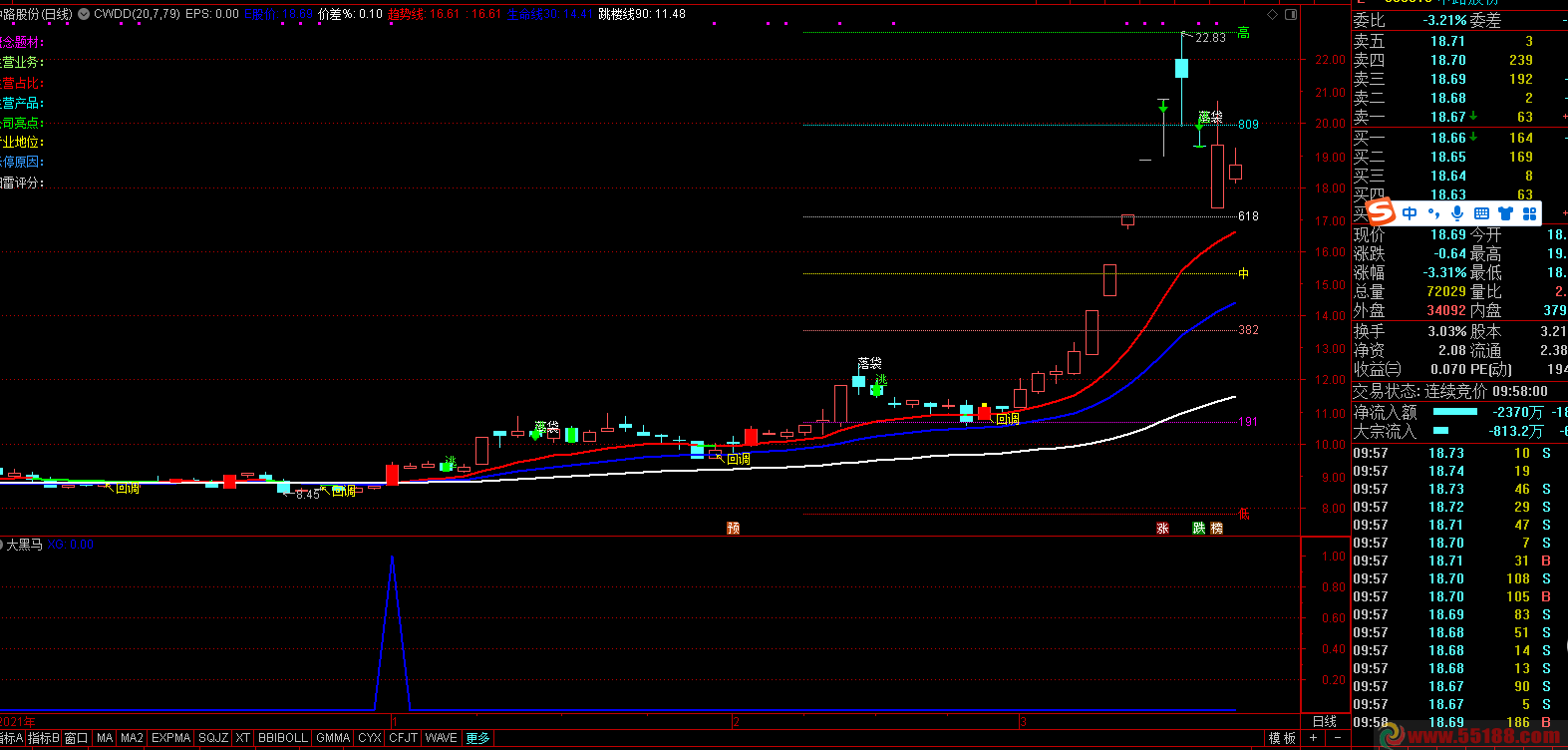Click the 榜 marker on chart bottom
This screenshot has height=750, width=1568.
[1217, 528]
